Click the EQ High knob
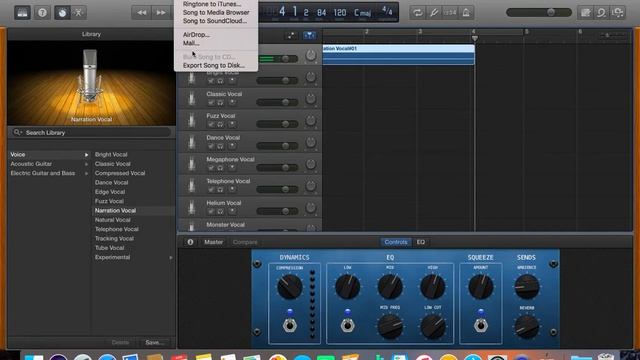Image resolution: width=640 pixels, height=360 pixels. 433,287
